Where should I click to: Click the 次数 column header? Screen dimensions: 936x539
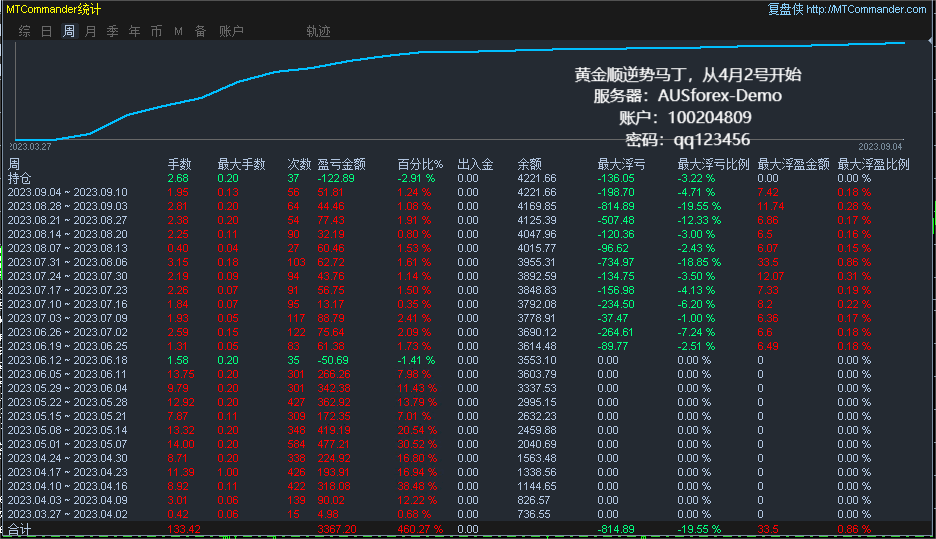(299, 164)
